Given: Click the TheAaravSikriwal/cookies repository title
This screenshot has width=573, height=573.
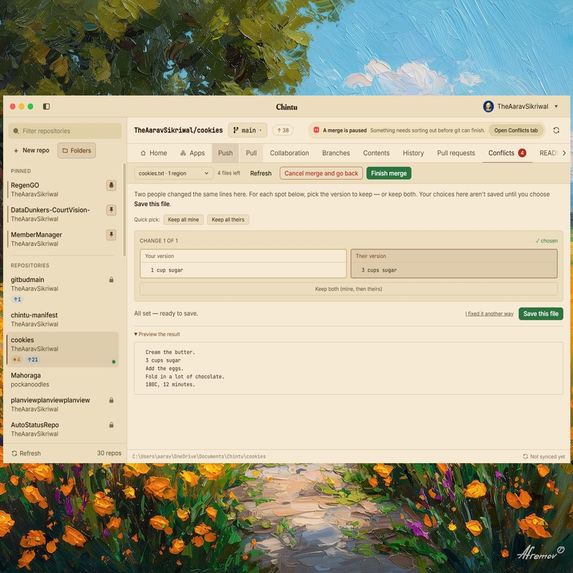Looking at the screenshot, I should (x=178, y=130).
